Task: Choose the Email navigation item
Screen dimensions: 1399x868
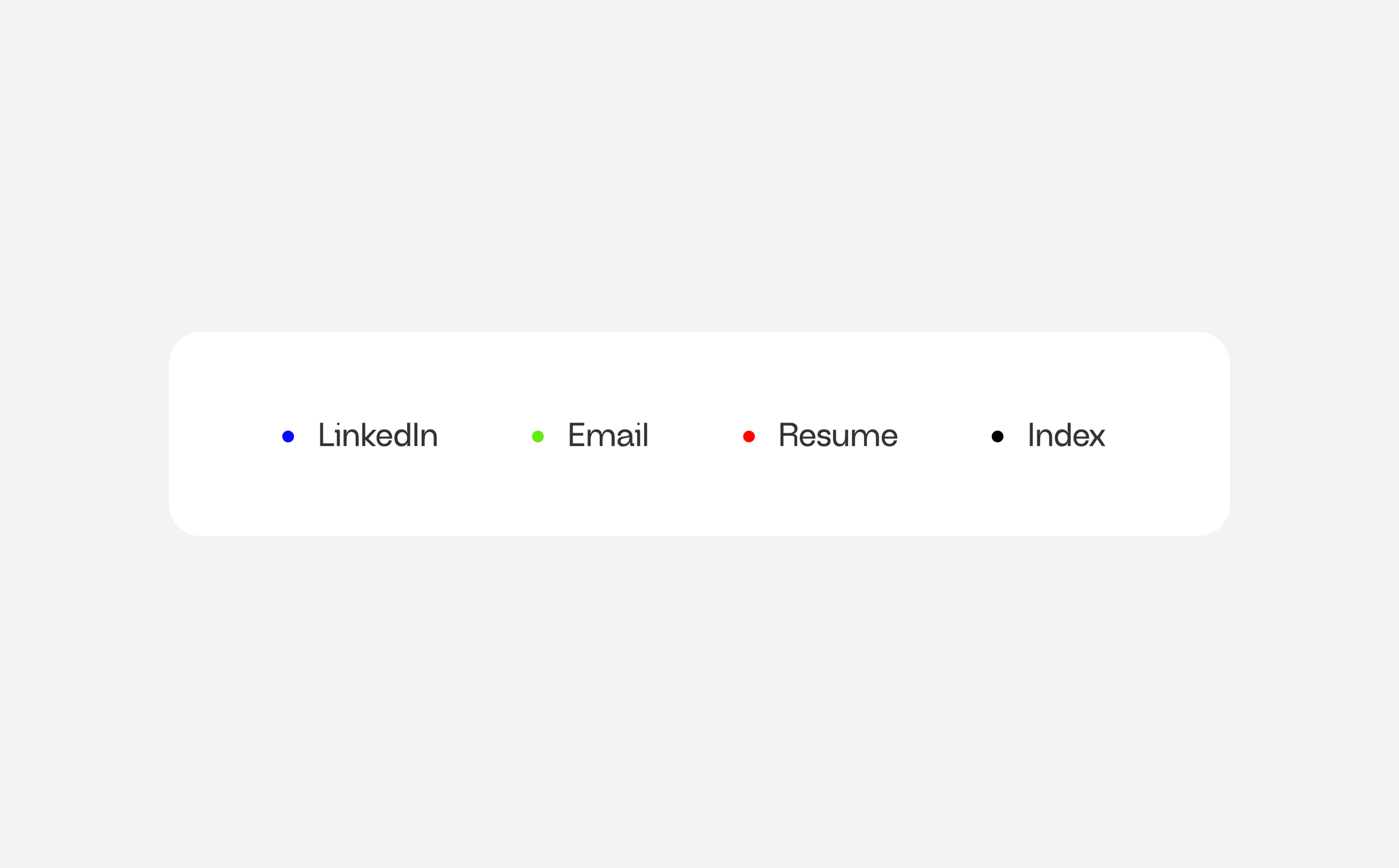Action: (x=608, y=435)
